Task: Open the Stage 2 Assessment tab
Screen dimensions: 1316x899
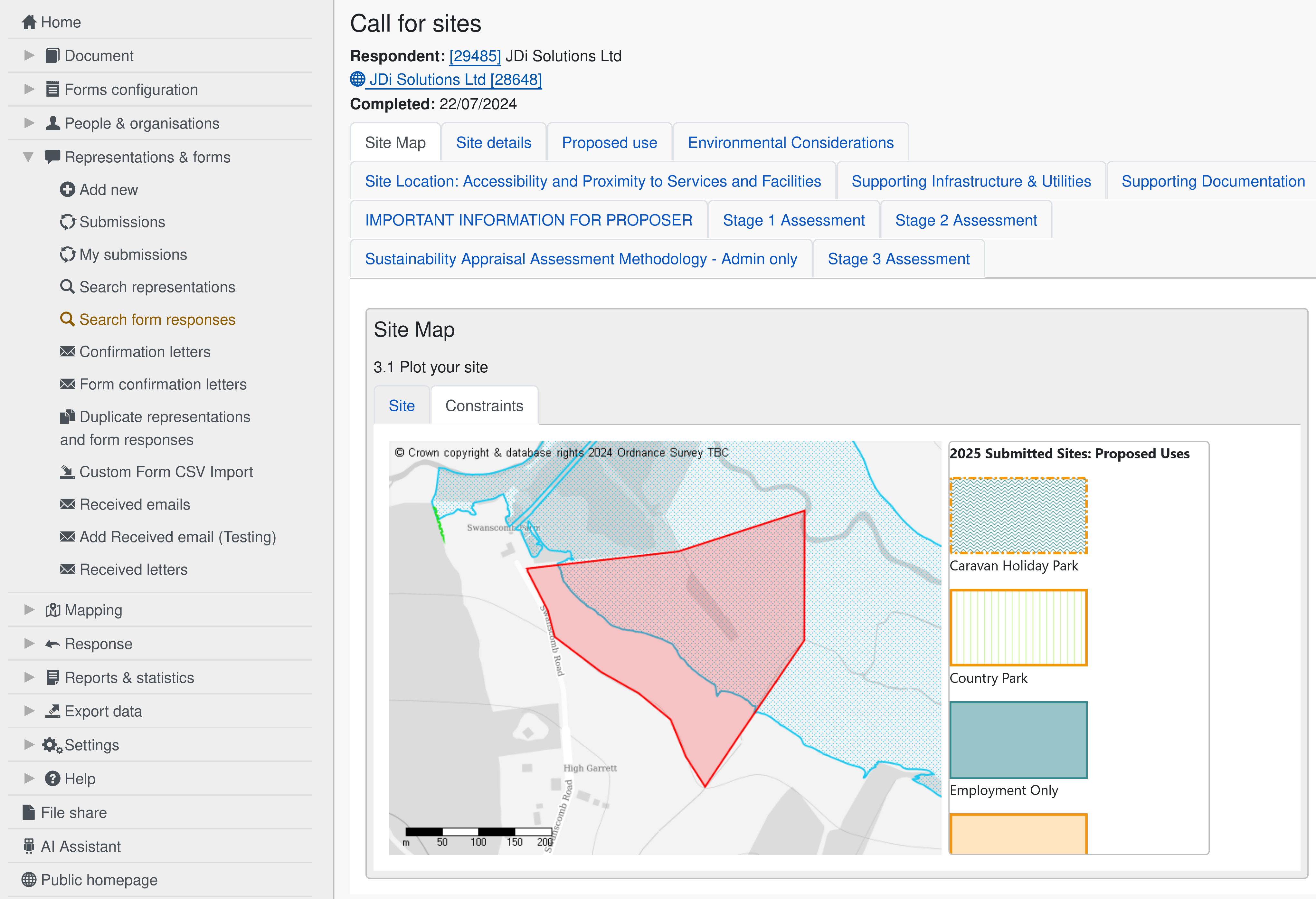Action: pyautogui.click(x=965, y=220)
